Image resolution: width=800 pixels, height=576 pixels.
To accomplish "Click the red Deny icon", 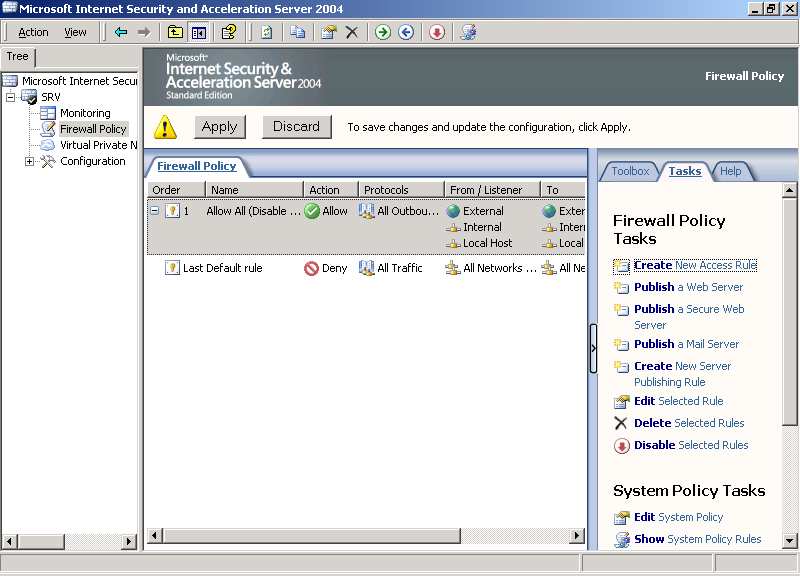I will click(x=311, y=268).
